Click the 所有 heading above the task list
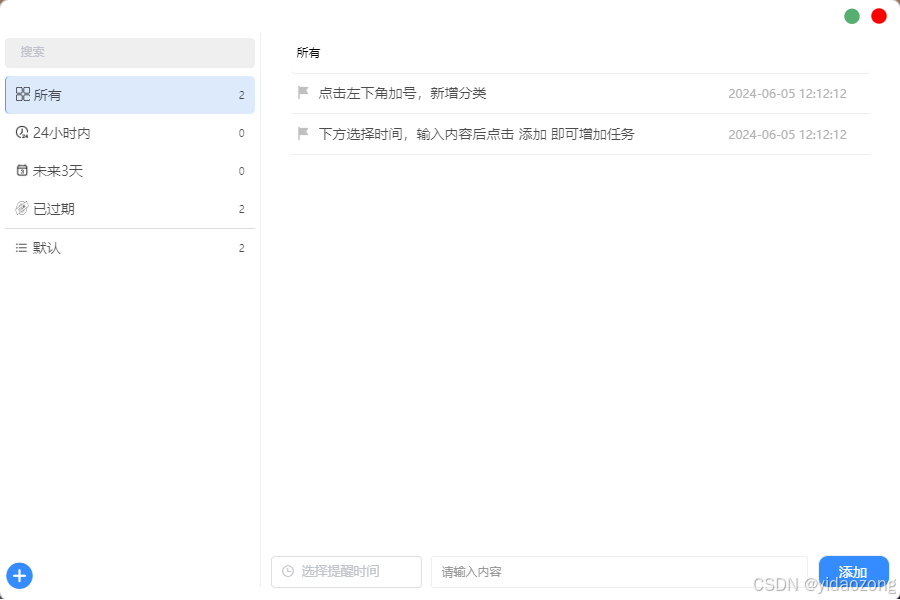Viewport: 900px width, 600px height. (x=308, y=53)
